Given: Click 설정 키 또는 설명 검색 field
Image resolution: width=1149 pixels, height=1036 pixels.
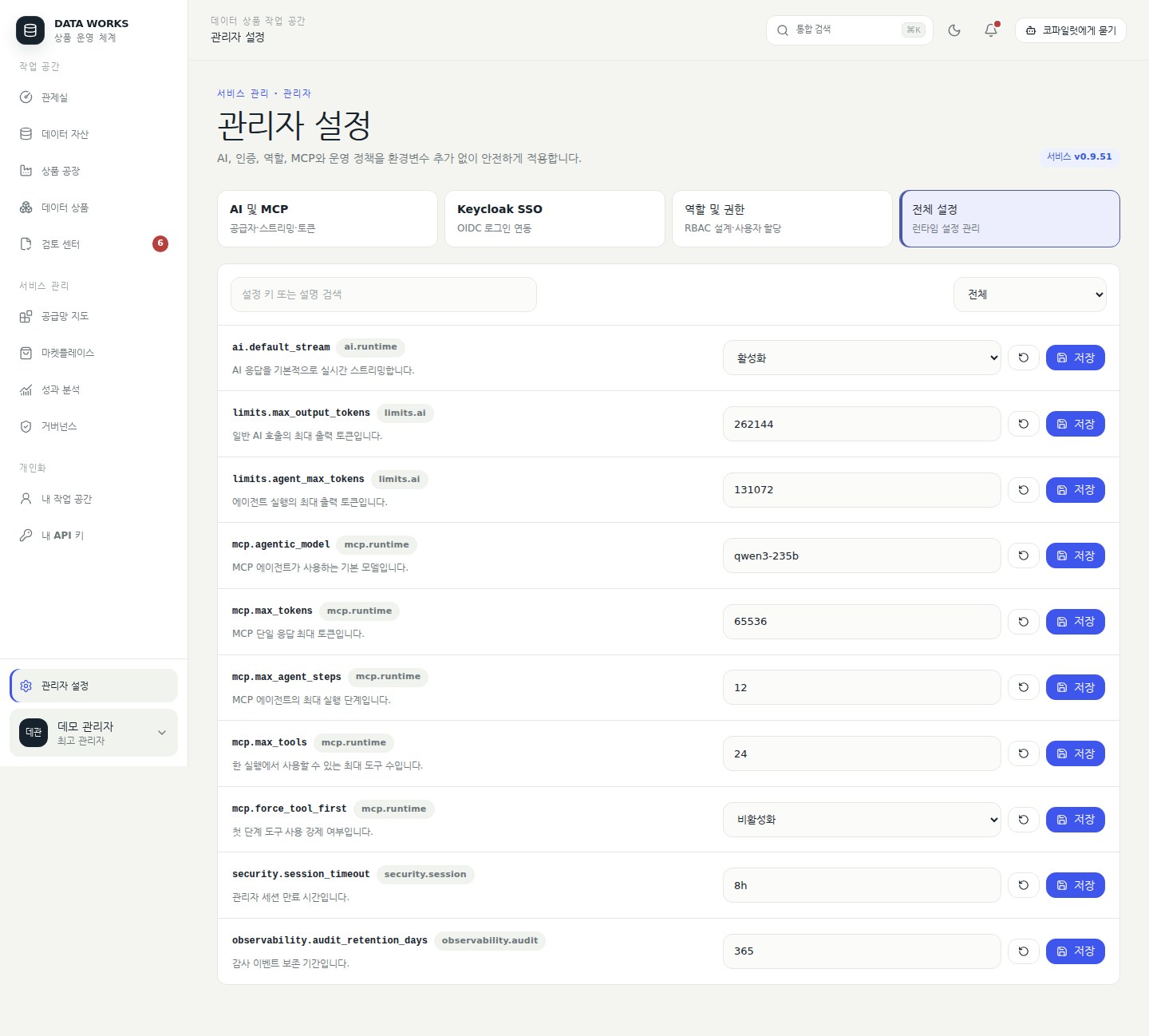Looking at the screenshot, I should [384, 295].
